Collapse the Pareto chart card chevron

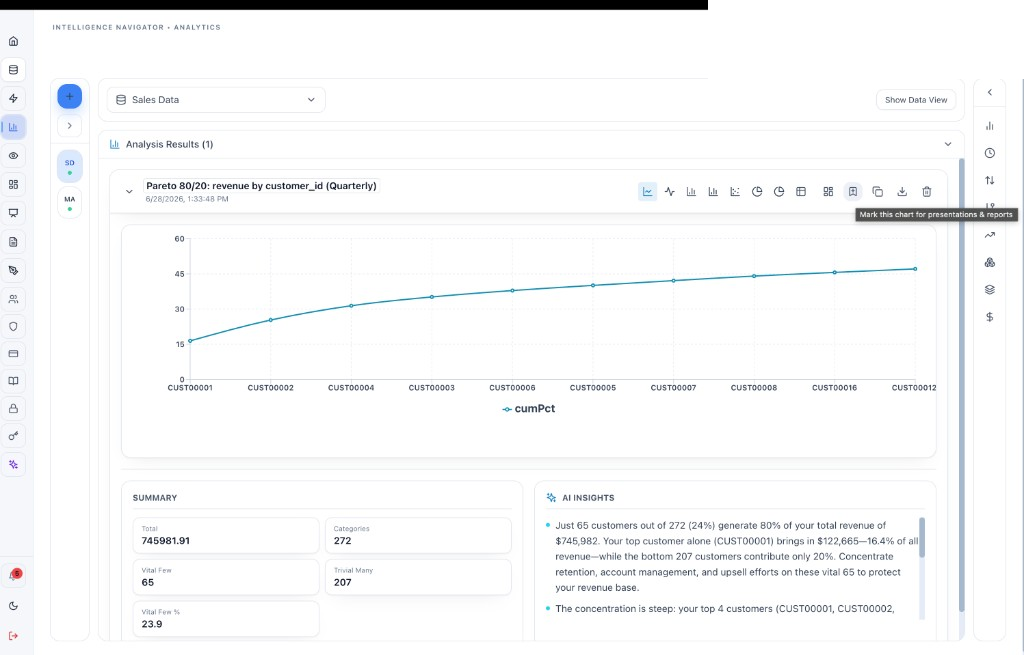click(x=129, y=191)
